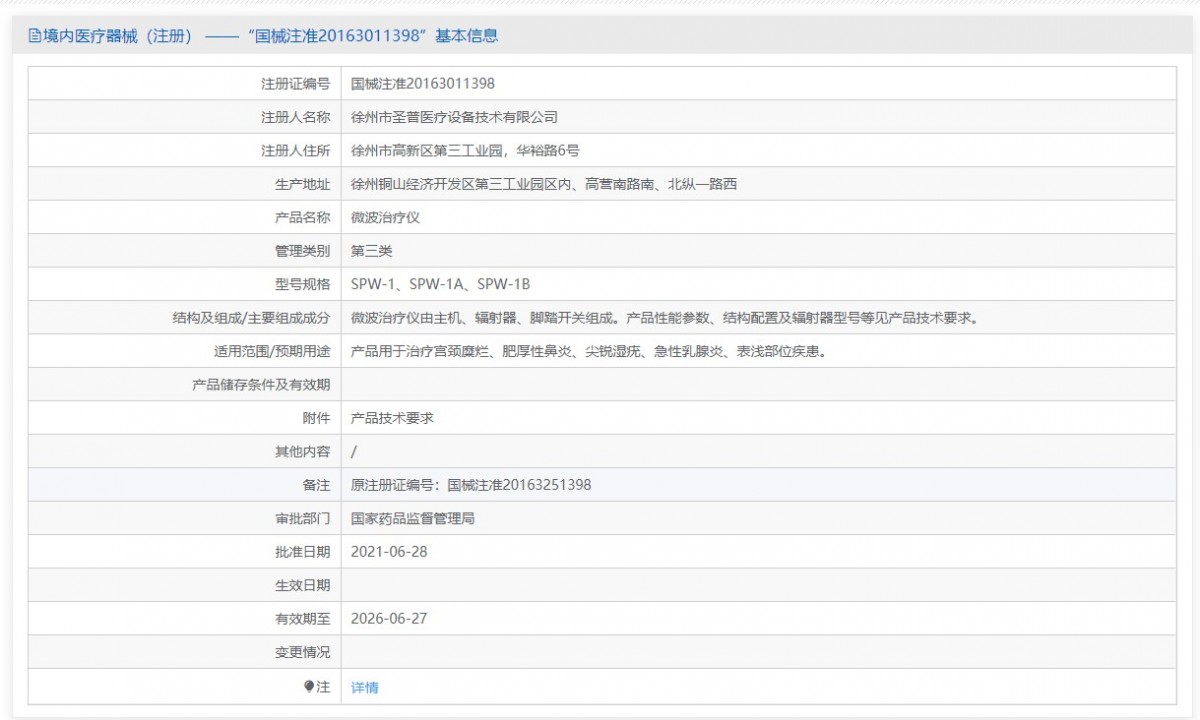
Task: Select the 注册证编号 value cell in first row
Action: coord(423,84)
